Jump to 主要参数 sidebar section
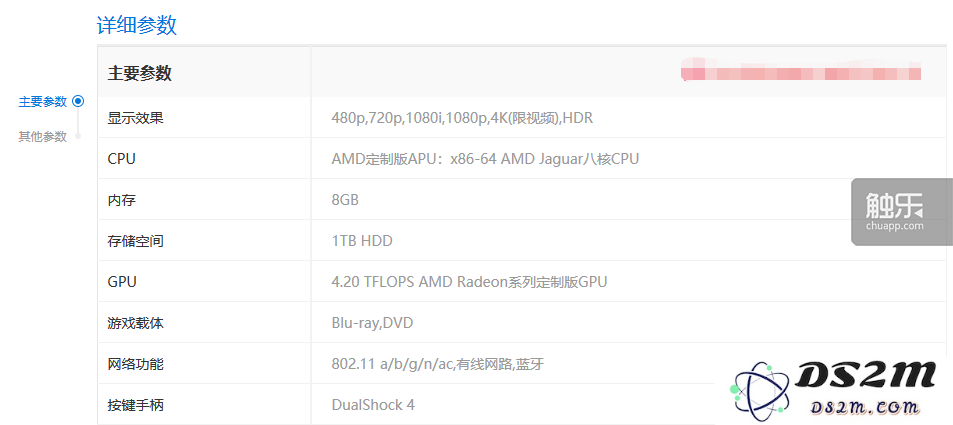 [x=43, y=102]
